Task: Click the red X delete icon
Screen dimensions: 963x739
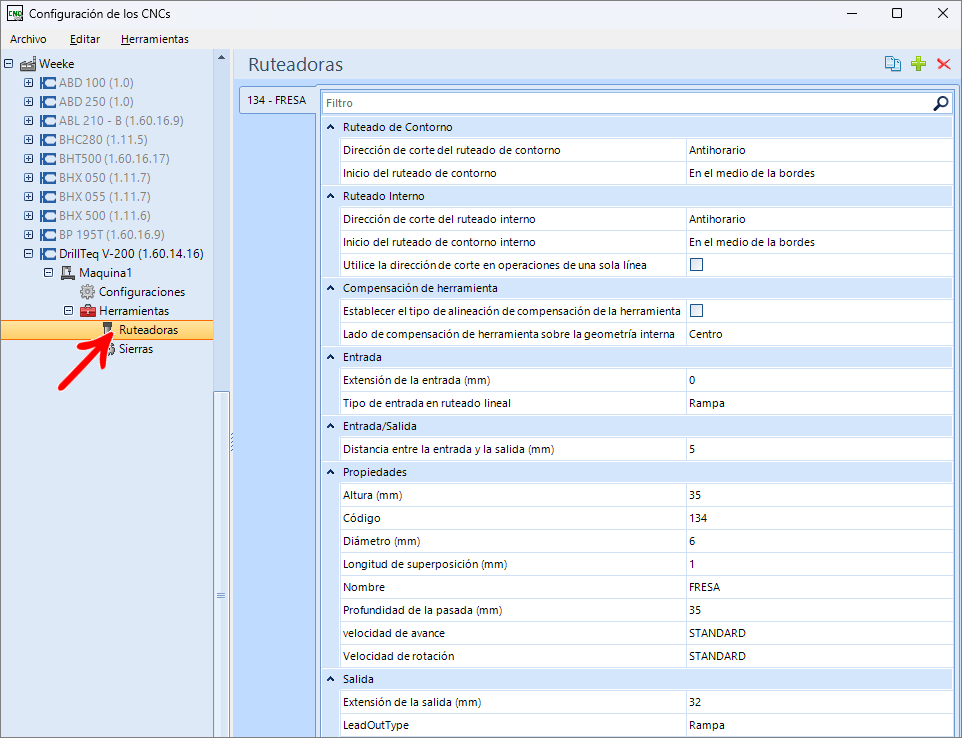Action: [944, 64]
